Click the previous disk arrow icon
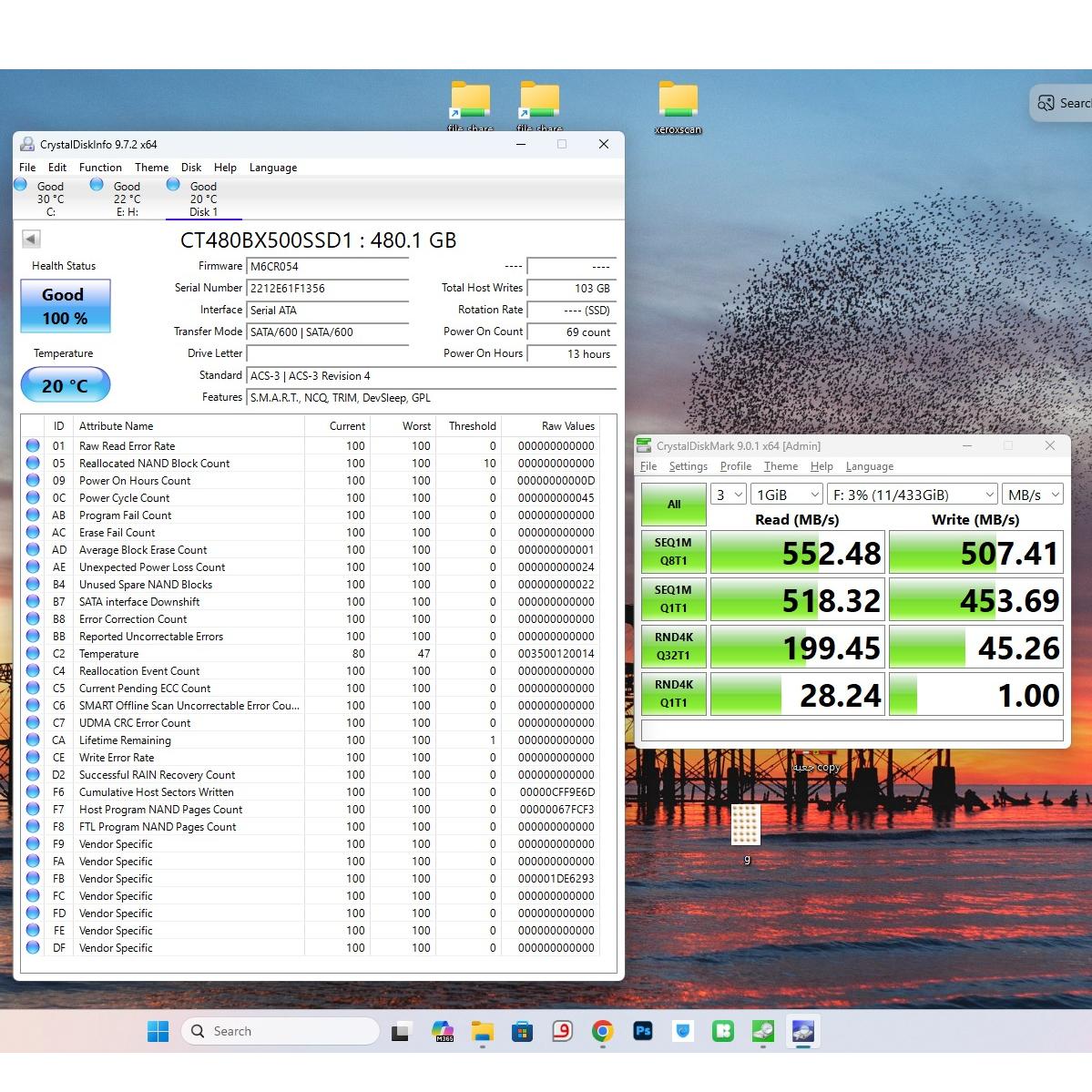The image size is (1092, 1092). click(31, 240)
